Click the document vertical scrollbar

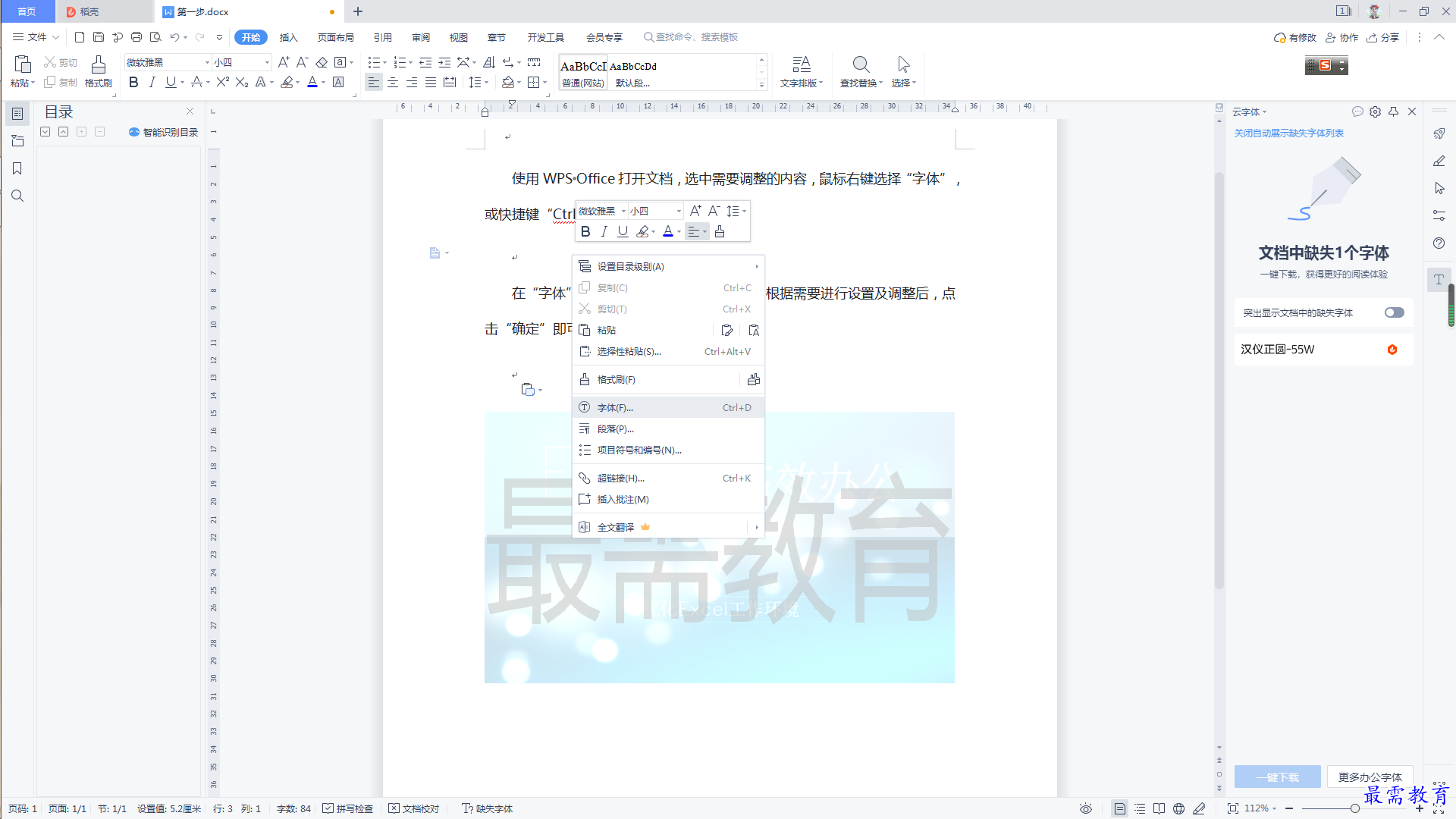tap(1219, 379)
